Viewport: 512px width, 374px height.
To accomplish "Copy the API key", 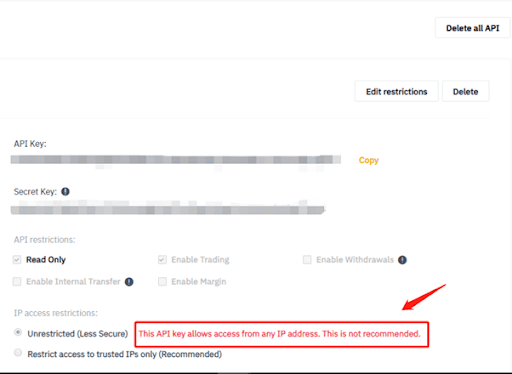I will click(369, 160).
